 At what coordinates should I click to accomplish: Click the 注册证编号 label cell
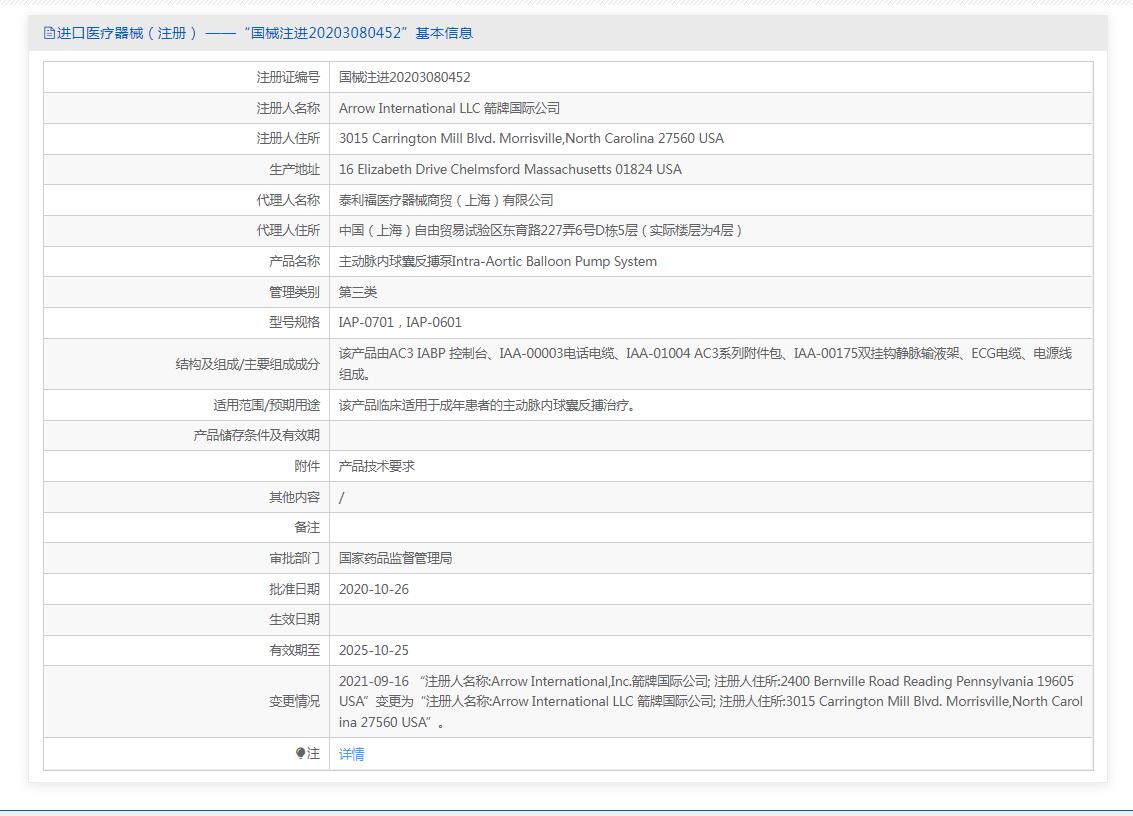[x=288, y=77]
